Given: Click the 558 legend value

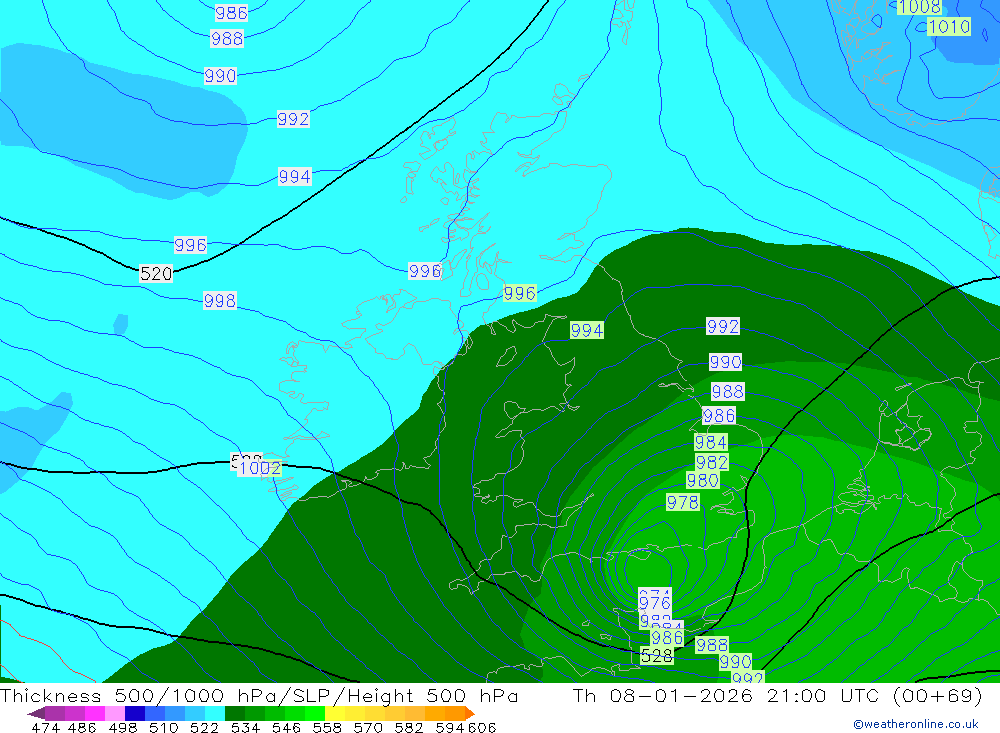Looking at the screenshot, I should (x=327, y=728).
